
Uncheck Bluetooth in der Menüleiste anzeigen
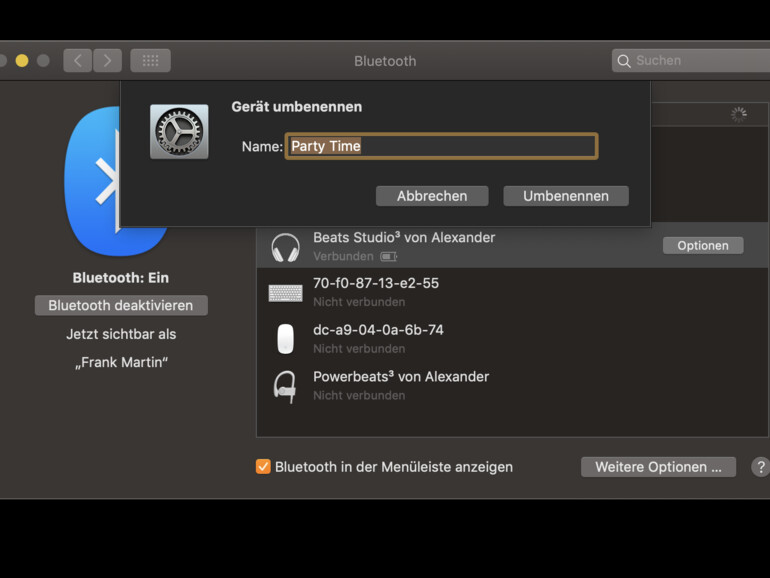point(263,467)
